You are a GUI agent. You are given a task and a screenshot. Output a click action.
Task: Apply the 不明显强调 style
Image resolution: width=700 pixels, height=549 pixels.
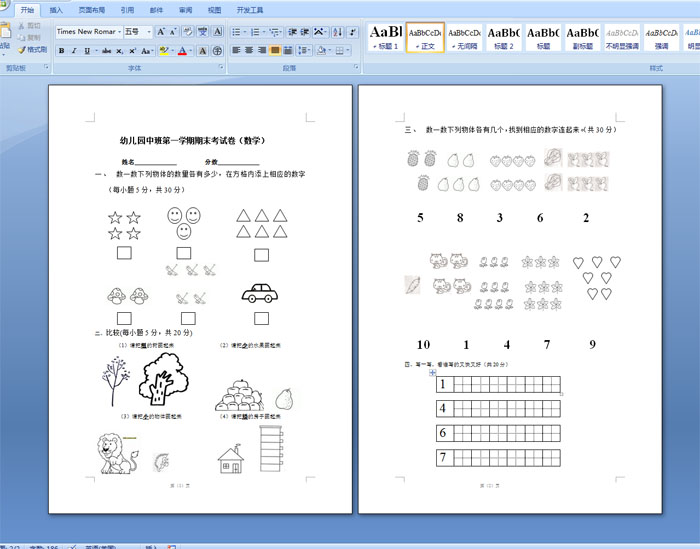(x=622, y=37)
